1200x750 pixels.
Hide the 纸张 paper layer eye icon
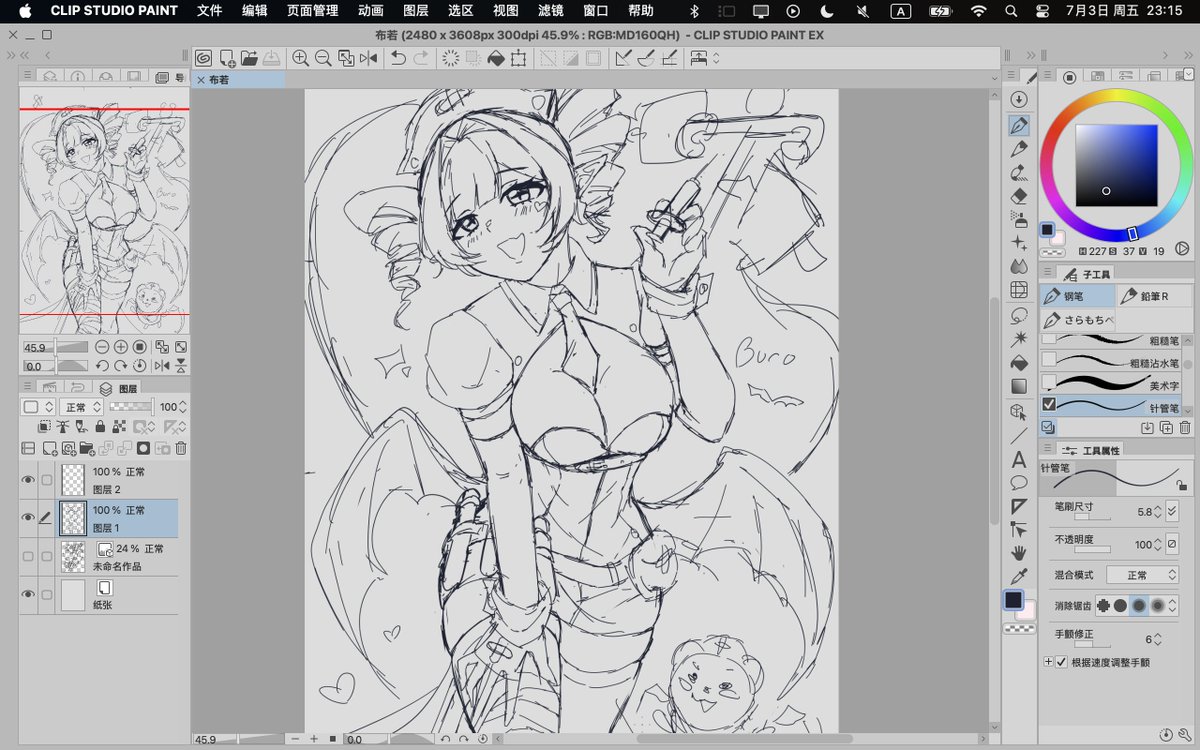(28, 595)
